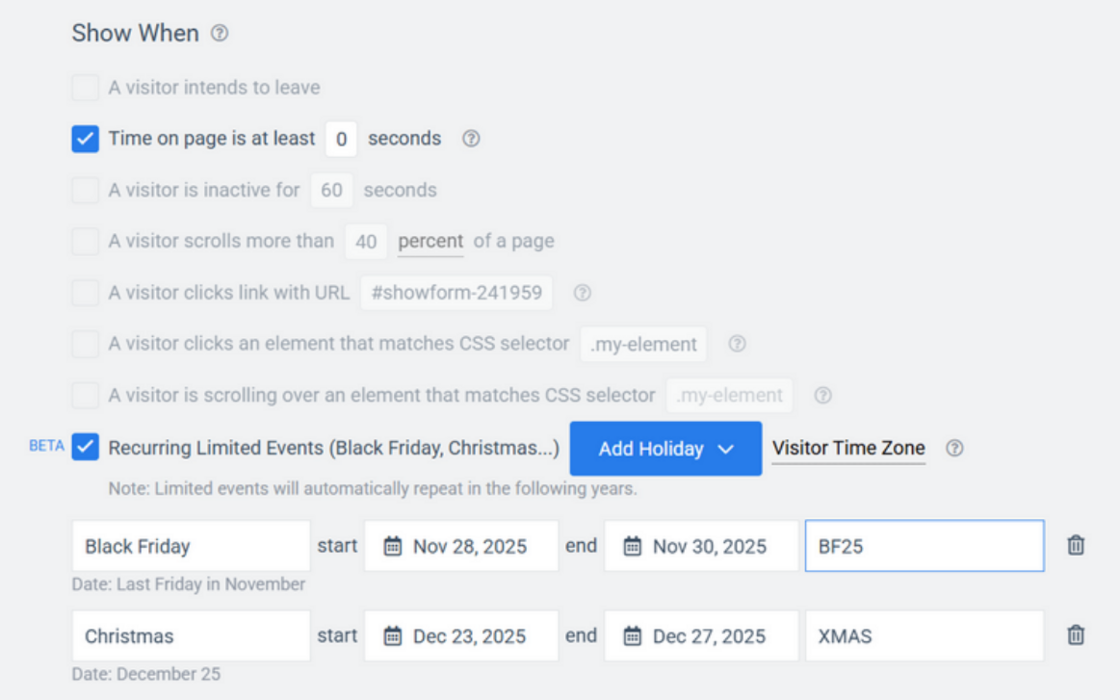1120x700 pixels.
Task: Click the Black Friday end date Nov 30, 2025
Action: (x=709, y=546)
